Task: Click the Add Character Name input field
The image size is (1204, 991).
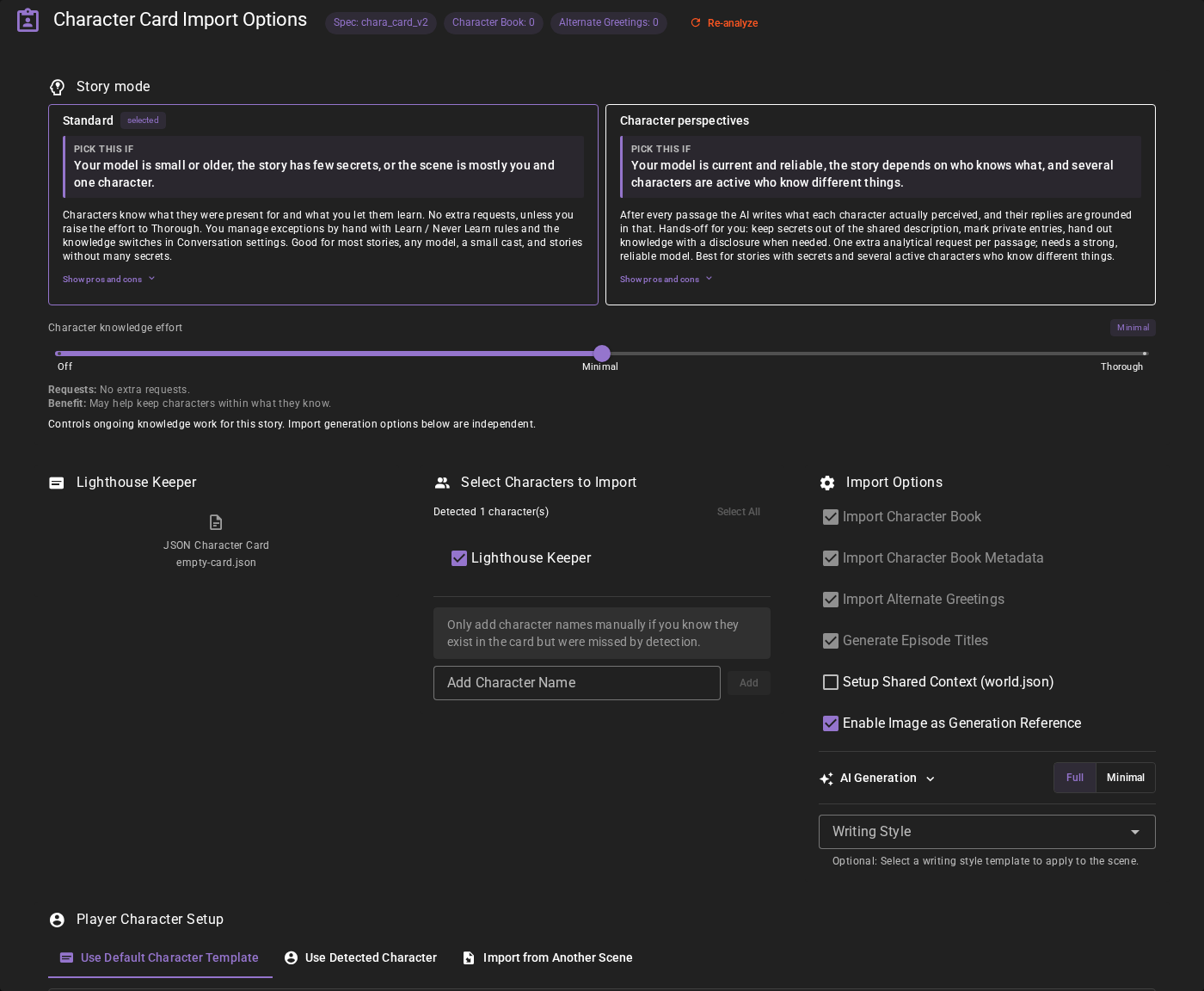Action: (x=577, y=683)
